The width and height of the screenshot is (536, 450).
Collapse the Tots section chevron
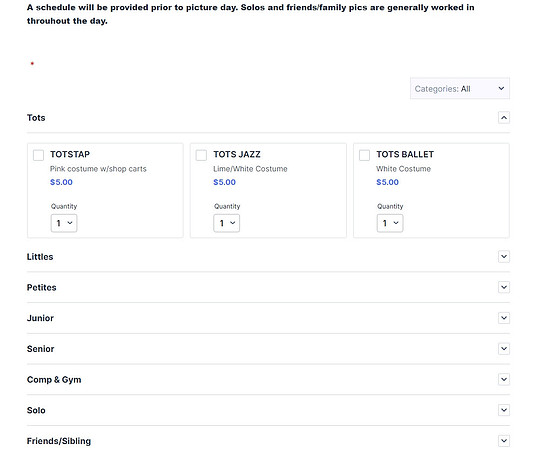click(504, 118)
